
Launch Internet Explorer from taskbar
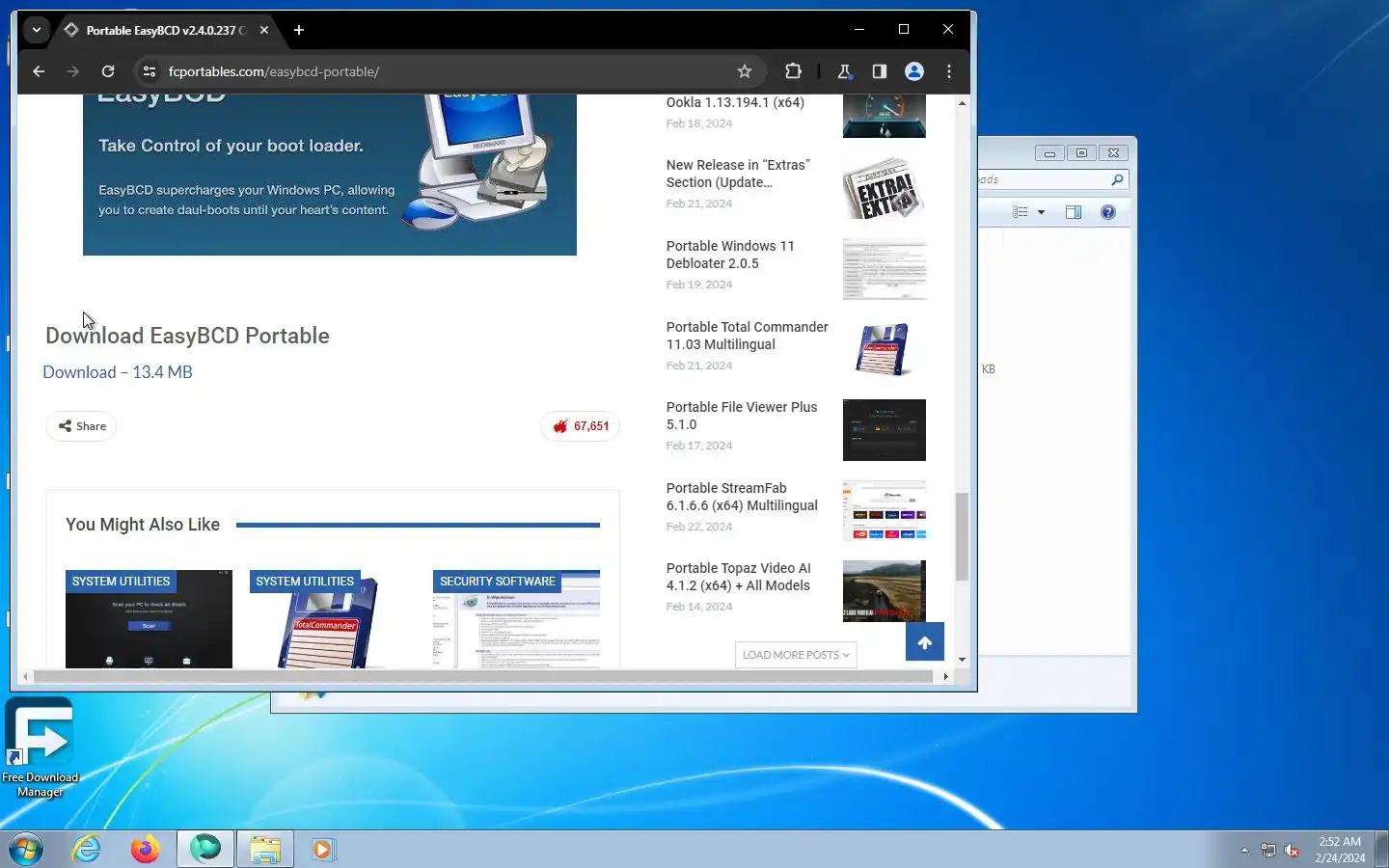[x=87, y=850]
